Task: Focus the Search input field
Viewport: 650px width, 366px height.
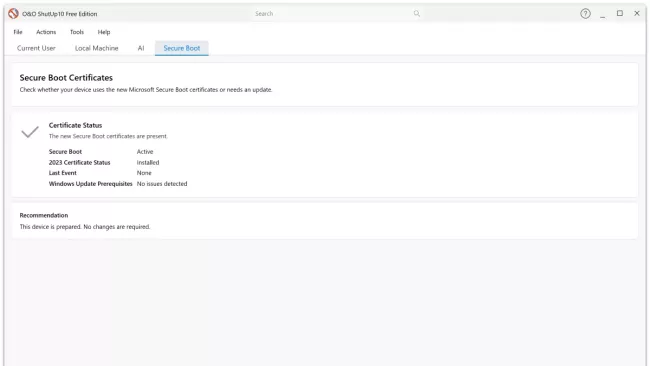Action: click(x=336, y=14)
